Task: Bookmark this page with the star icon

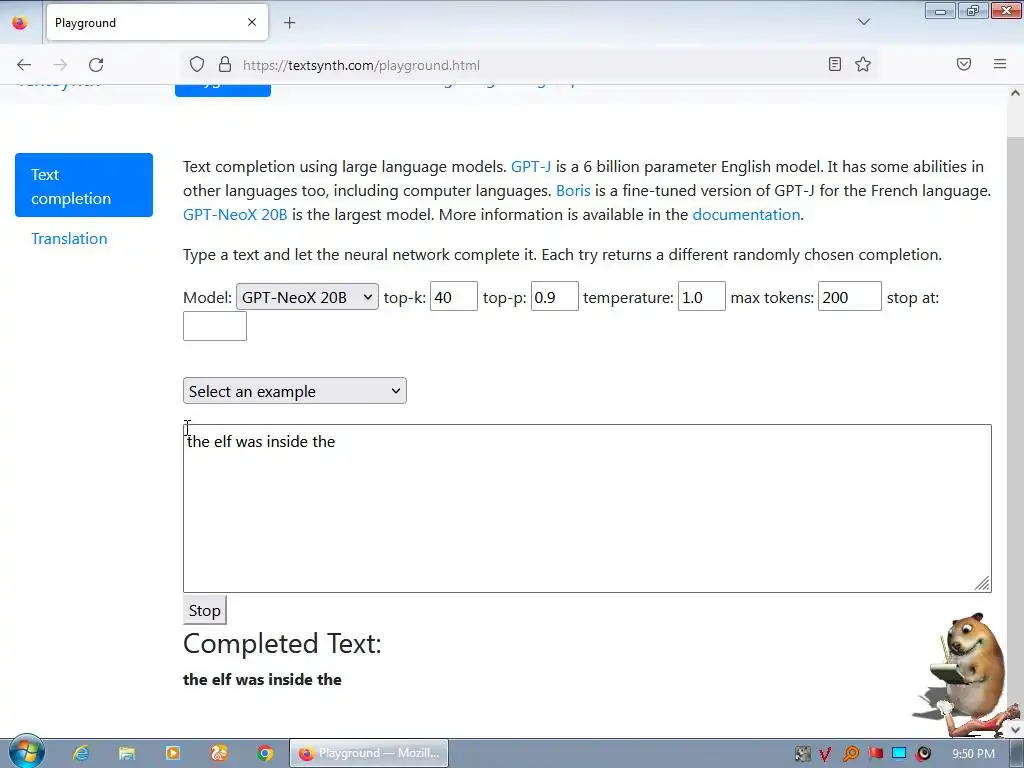Action: tap(863, 64)
